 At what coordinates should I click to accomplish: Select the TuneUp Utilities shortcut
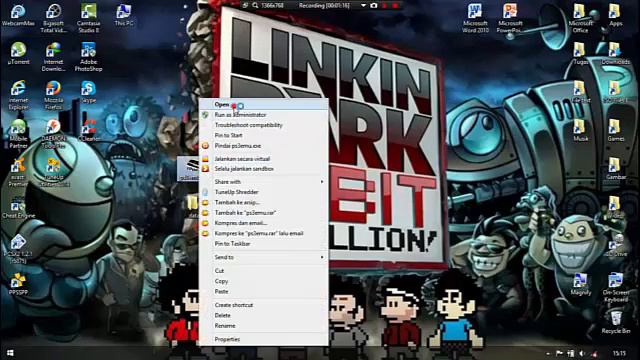[x=53, y=172]
